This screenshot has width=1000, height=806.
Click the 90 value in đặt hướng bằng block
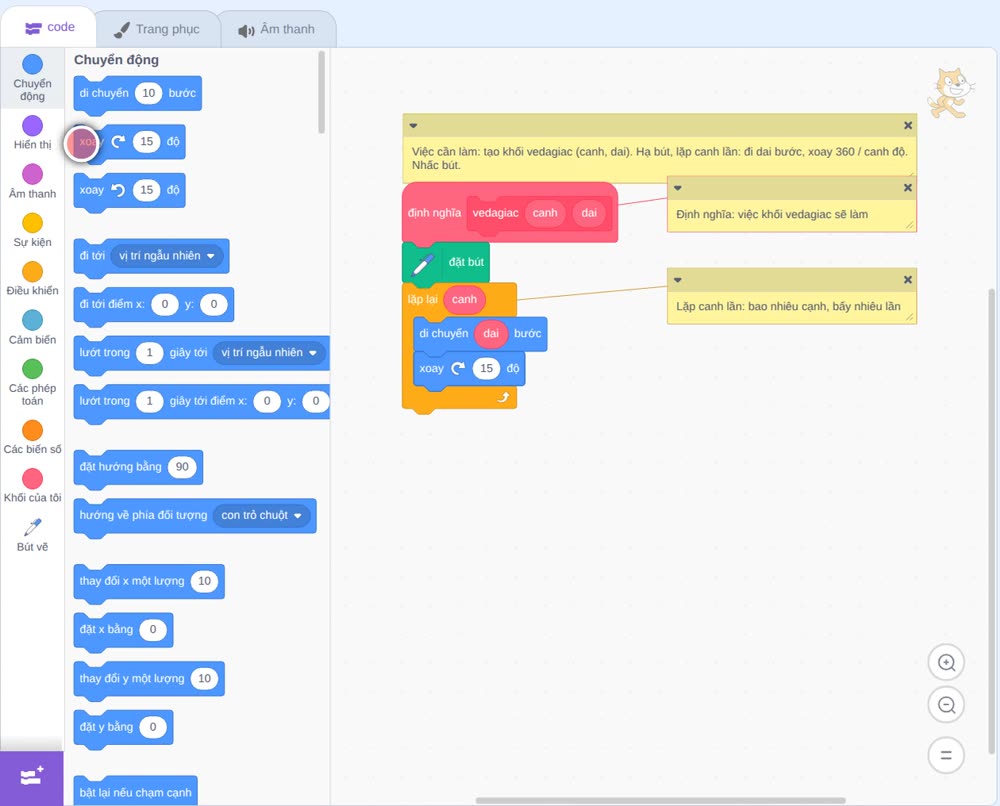[182, 467]
